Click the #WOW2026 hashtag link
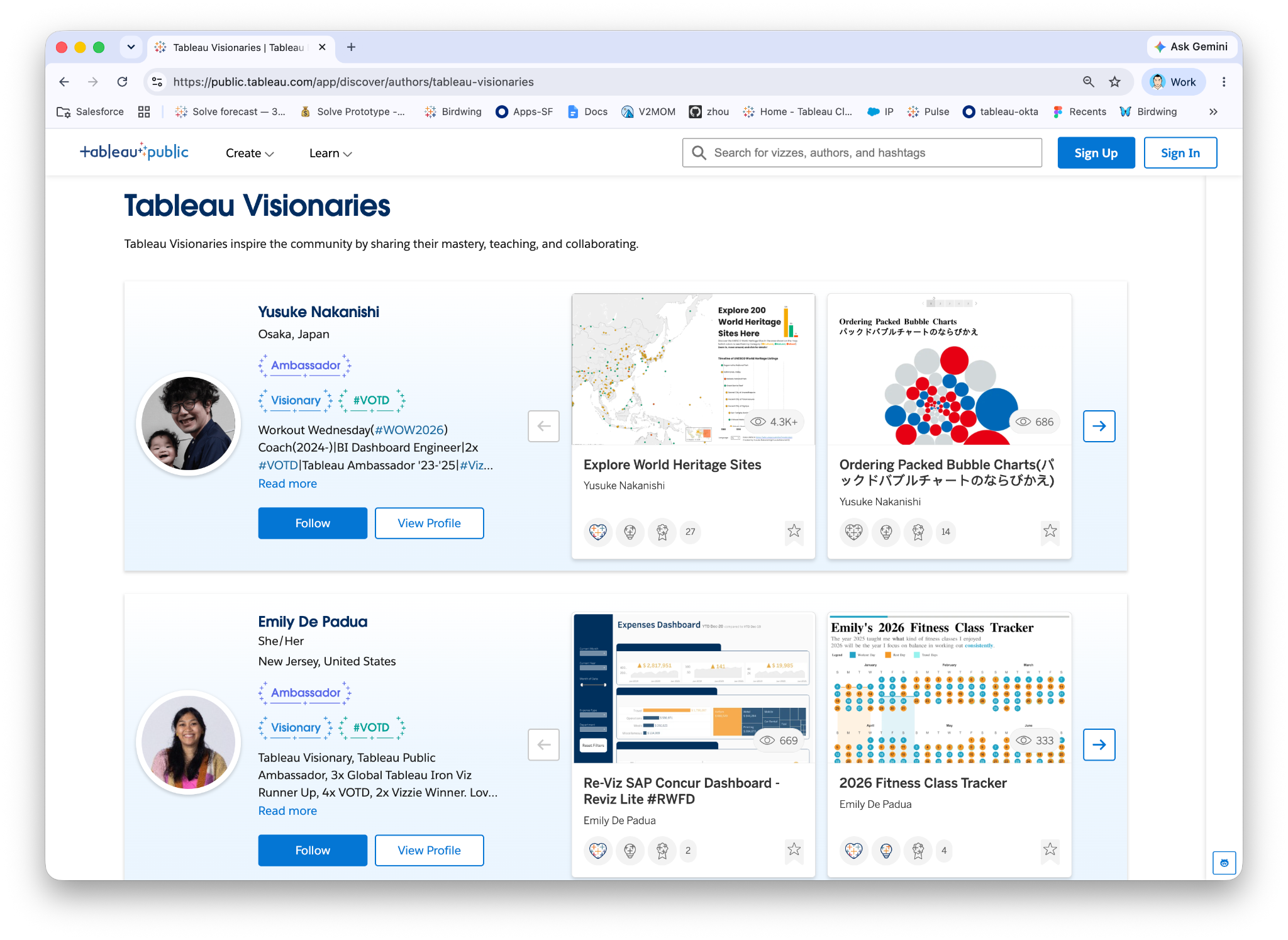This screenshot has width=1288, height=940. [409, 430]
